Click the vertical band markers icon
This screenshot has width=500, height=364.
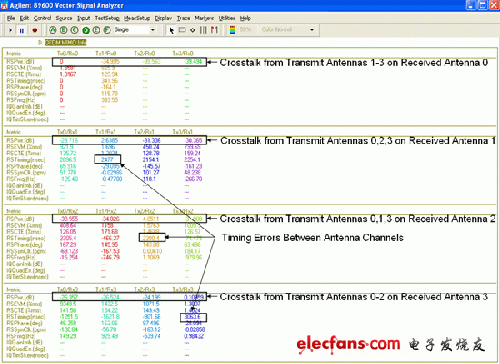203,30
